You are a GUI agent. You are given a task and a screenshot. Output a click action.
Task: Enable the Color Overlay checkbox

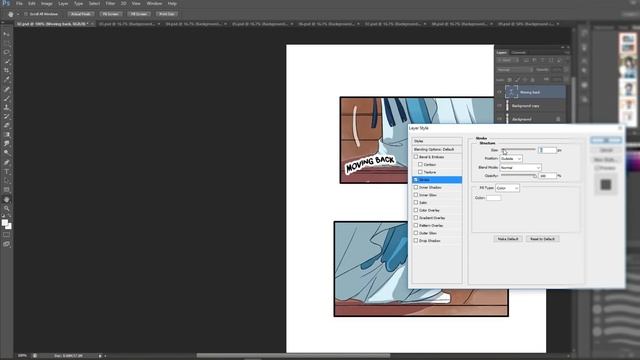(x=416, y=210)
